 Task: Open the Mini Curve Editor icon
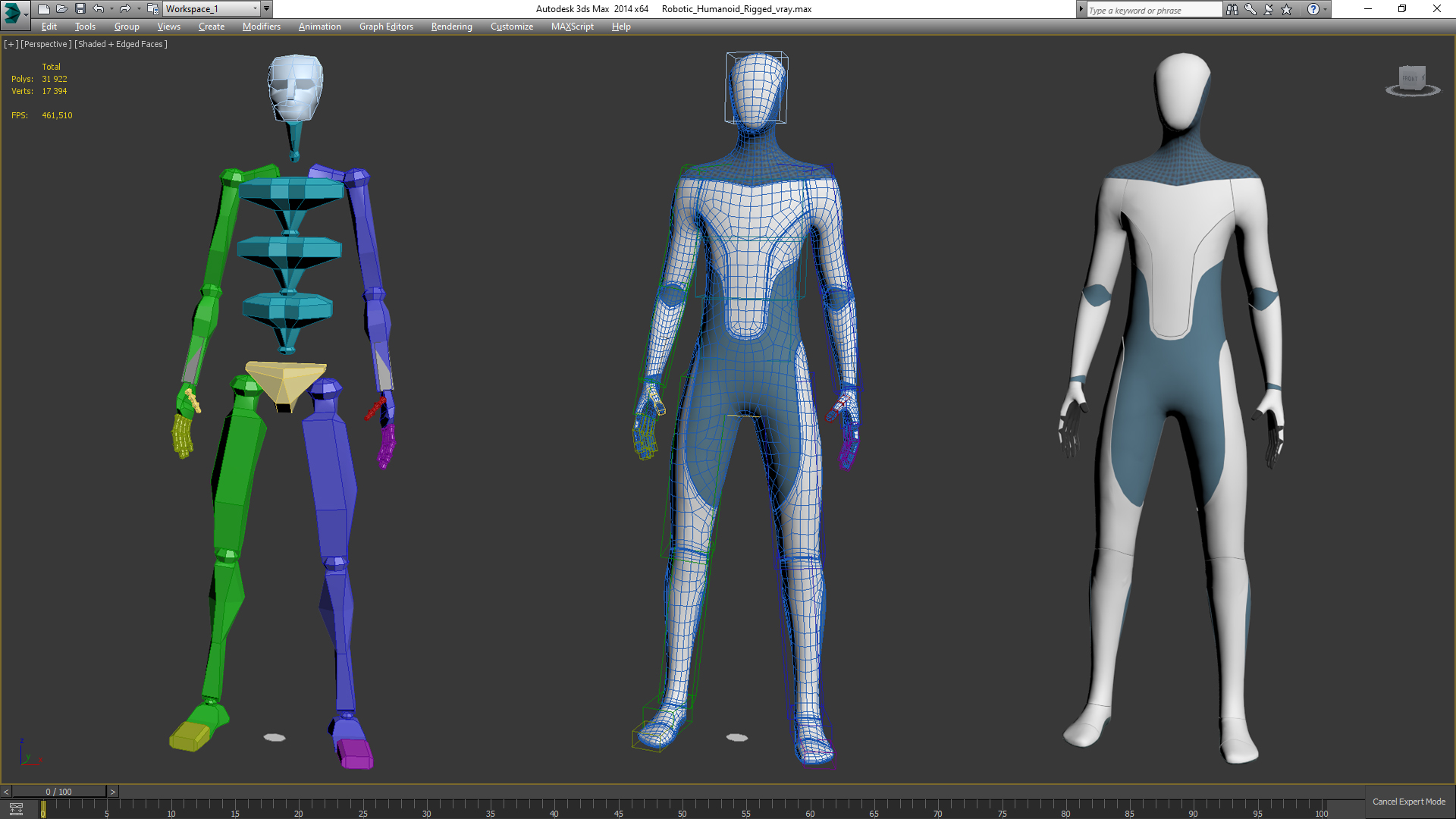click(16, 809)
